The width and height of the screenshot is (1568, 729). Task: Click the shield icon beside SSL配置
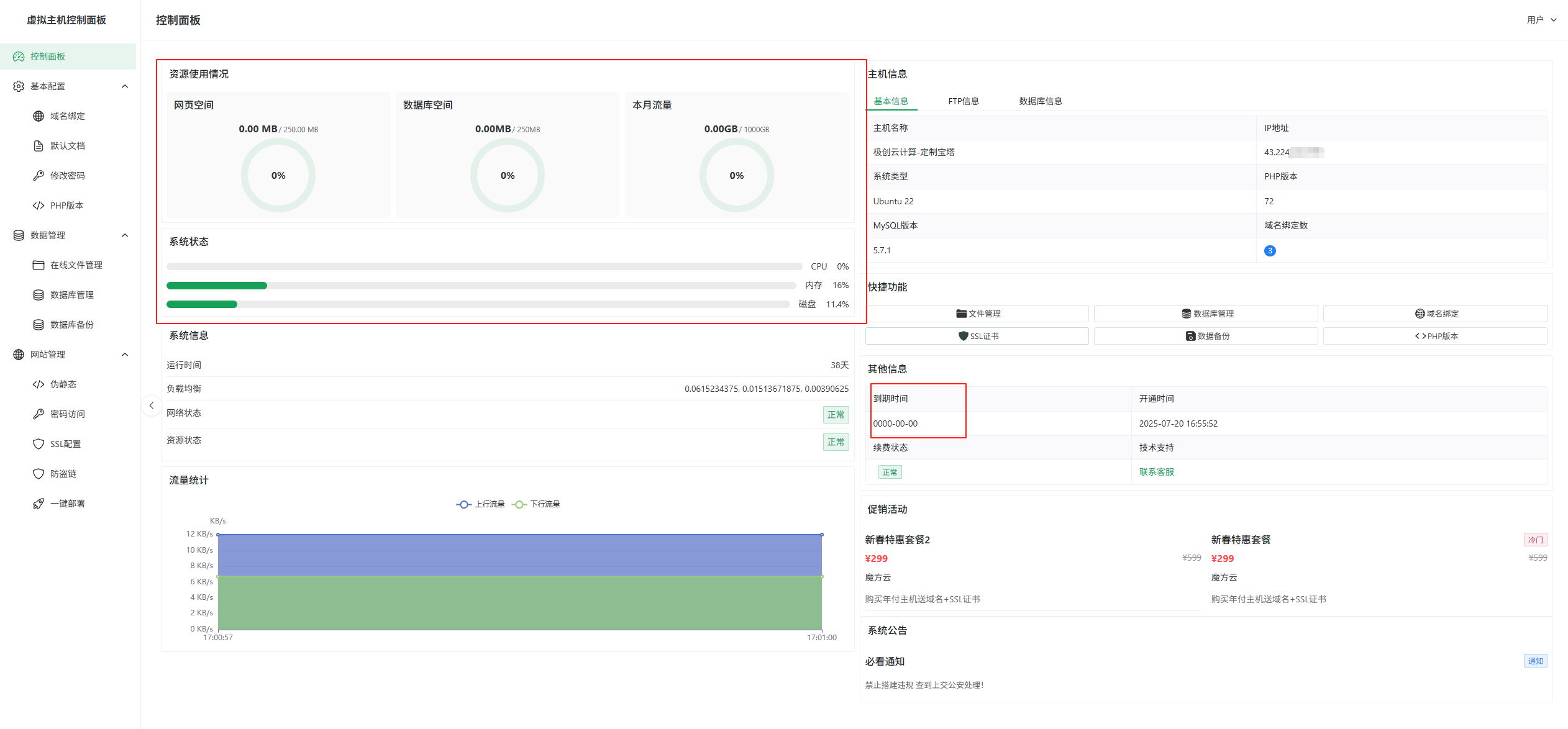tap(39, 444)
